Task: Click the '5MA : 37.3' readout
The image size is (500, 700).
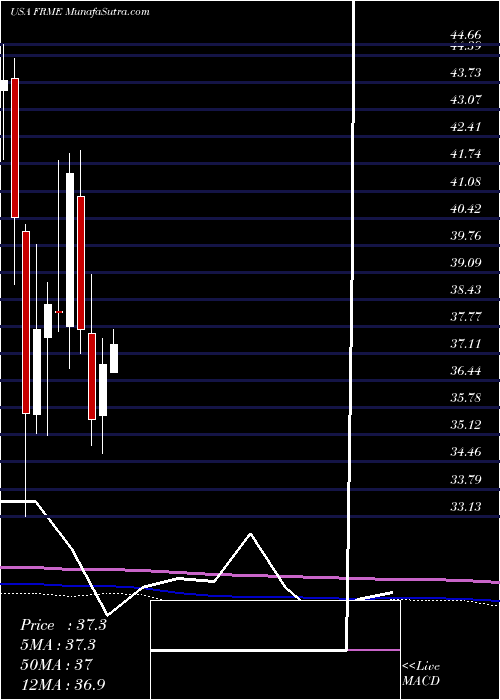Action: tap(58, 645)
